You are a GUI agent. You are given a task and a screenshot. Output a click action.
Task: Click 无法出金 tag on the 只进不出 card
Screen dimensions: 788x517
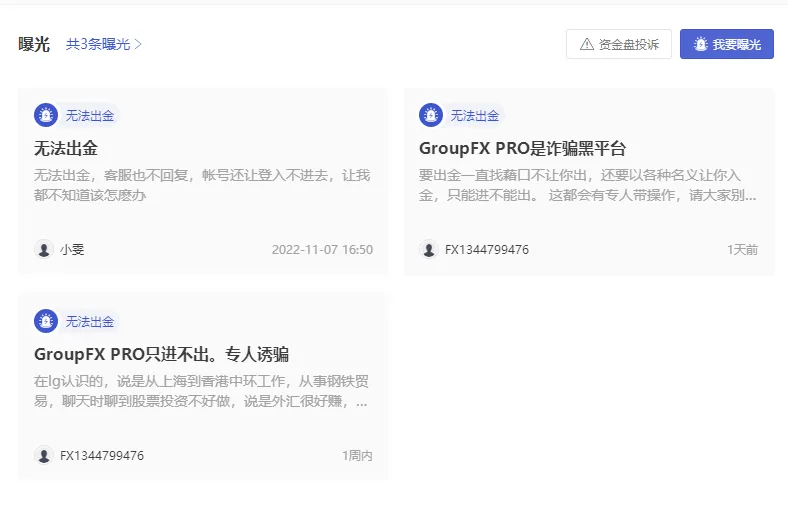[90, 322]
